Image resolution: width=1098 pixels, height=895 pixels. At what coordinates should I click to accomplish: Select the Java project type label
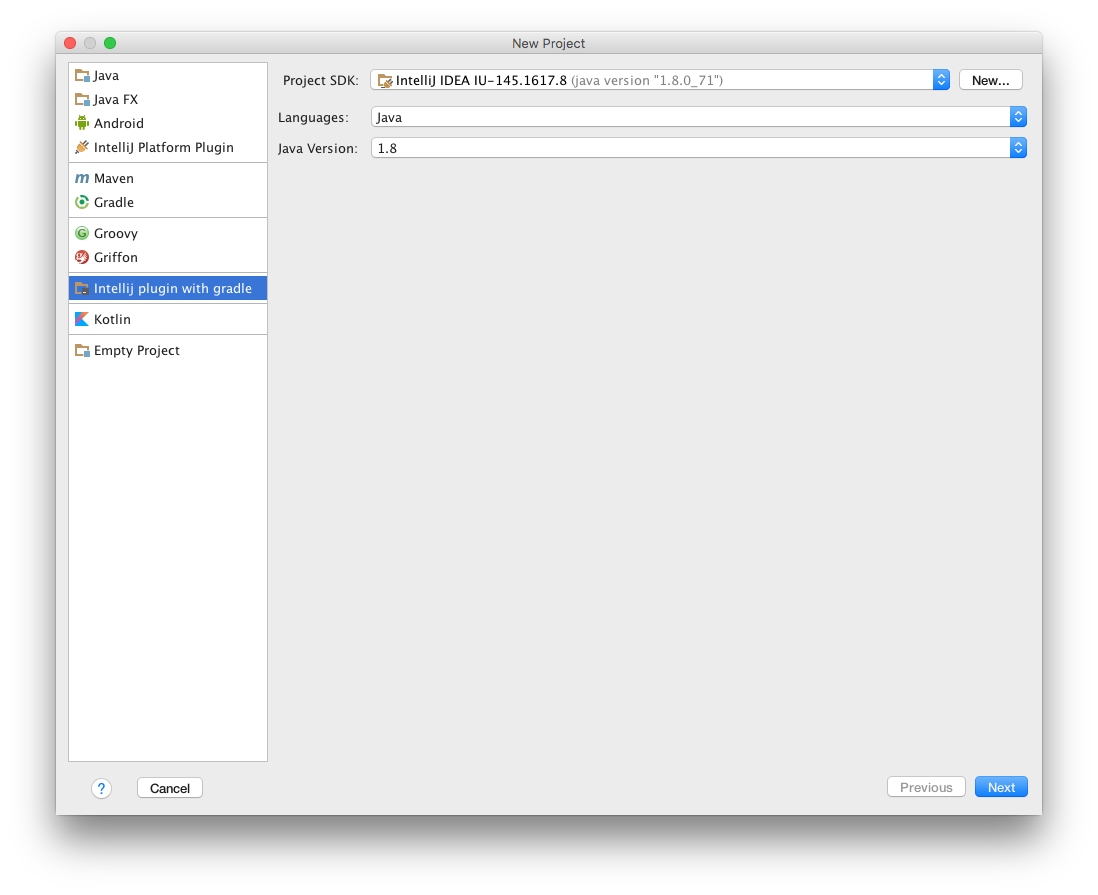tap(106, 76)
